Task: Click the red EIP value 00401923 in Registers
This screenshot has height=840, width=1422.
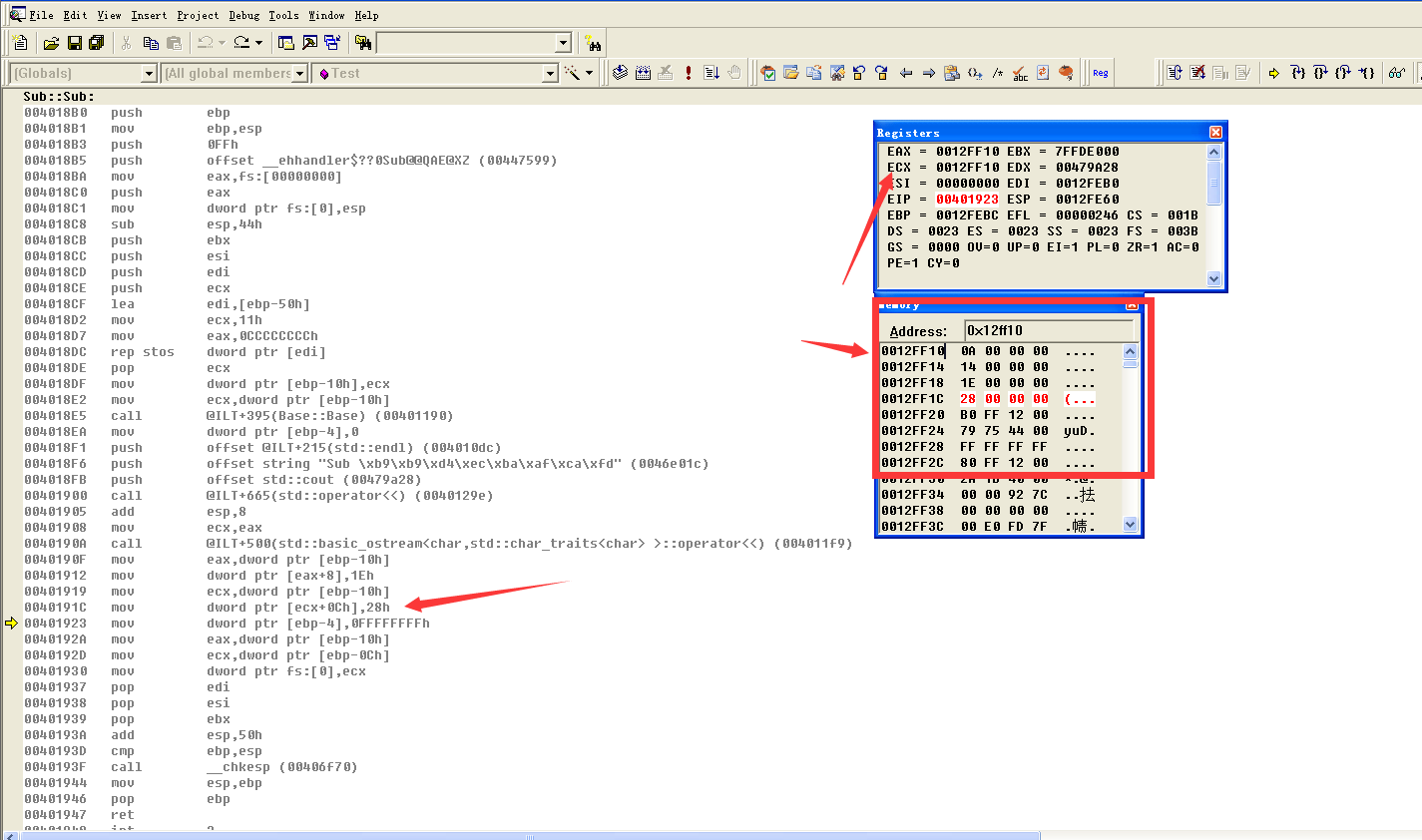Action: coord(967,200)
